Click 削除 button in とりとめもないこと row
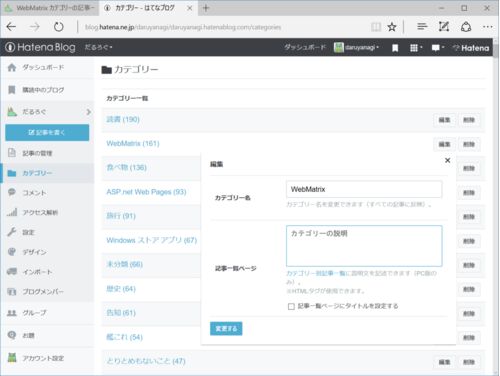Image resolution: width=500 pixels, height=376 pixels. tap(469, 362)
